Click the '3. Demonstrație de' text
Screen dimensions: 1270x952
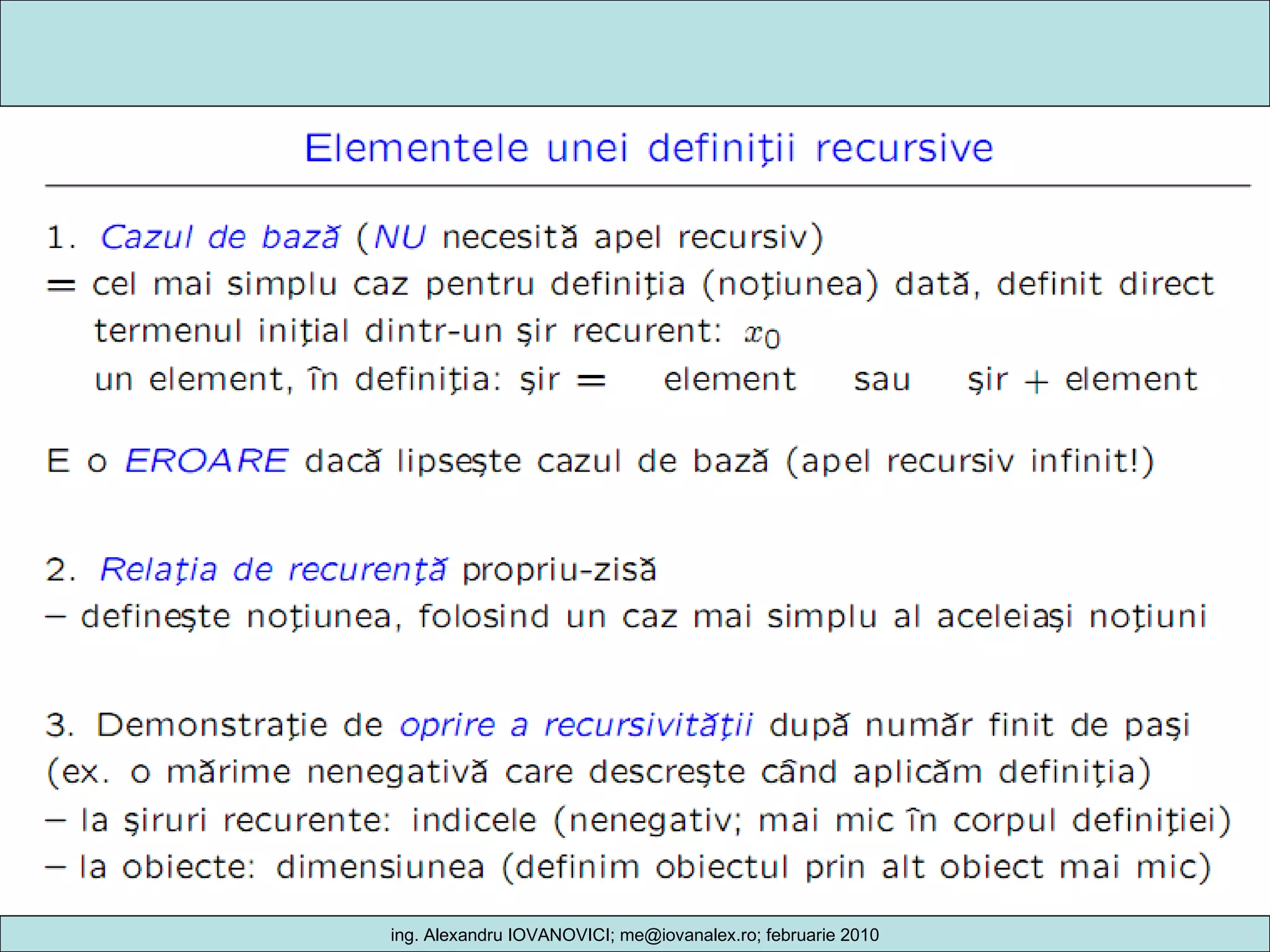click(x=215, y=725)
